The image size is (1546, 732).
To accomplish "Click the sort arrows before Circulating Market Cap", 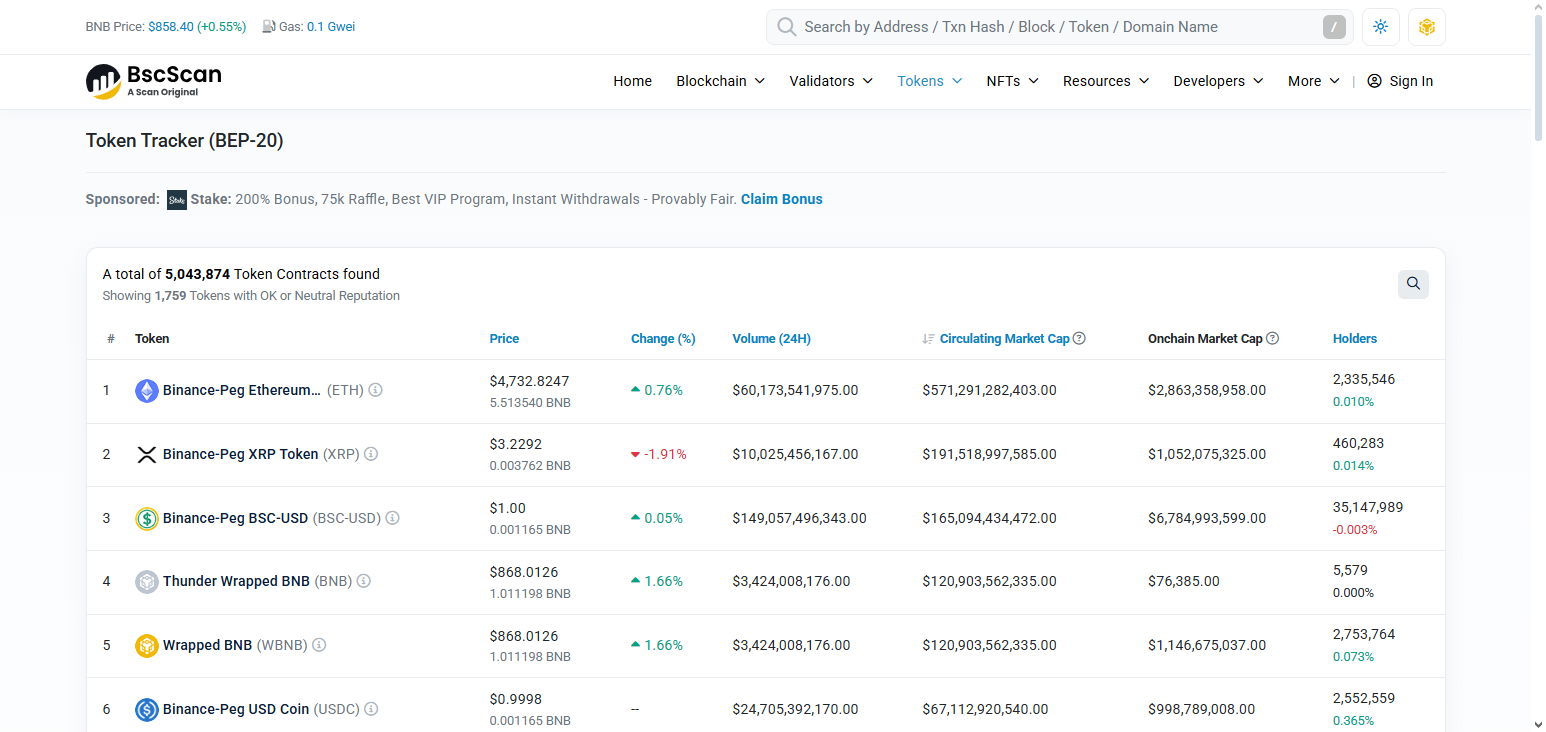I will click(x=929, y=338).
